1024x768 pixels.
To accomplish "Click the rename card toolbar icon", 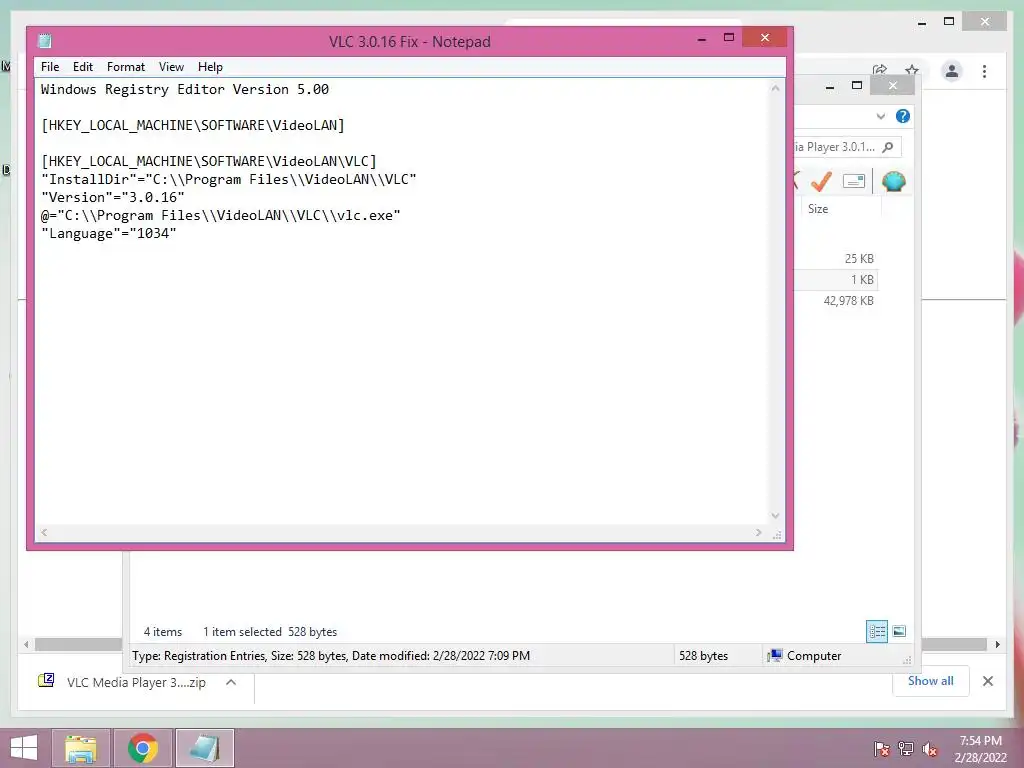I will [x=854, y=181].
